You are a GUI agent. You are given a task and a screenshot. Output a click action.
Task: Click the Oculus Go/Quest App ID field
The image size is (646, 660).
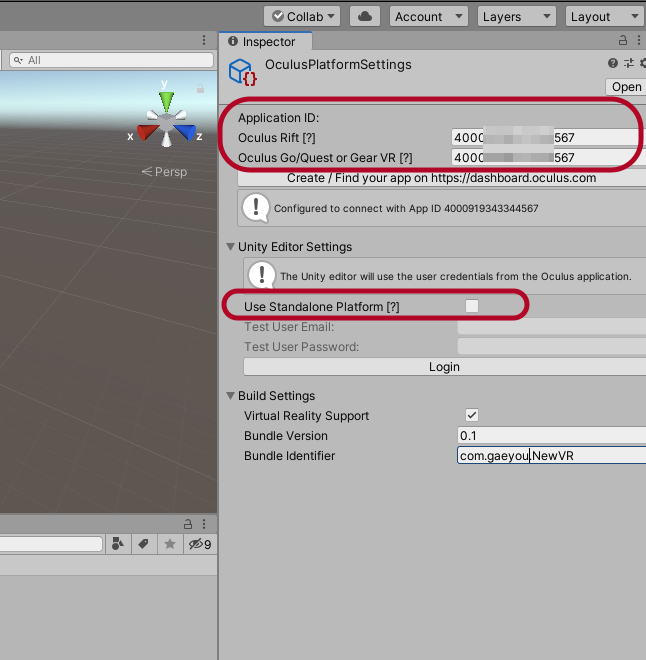[x=548, y=157]
